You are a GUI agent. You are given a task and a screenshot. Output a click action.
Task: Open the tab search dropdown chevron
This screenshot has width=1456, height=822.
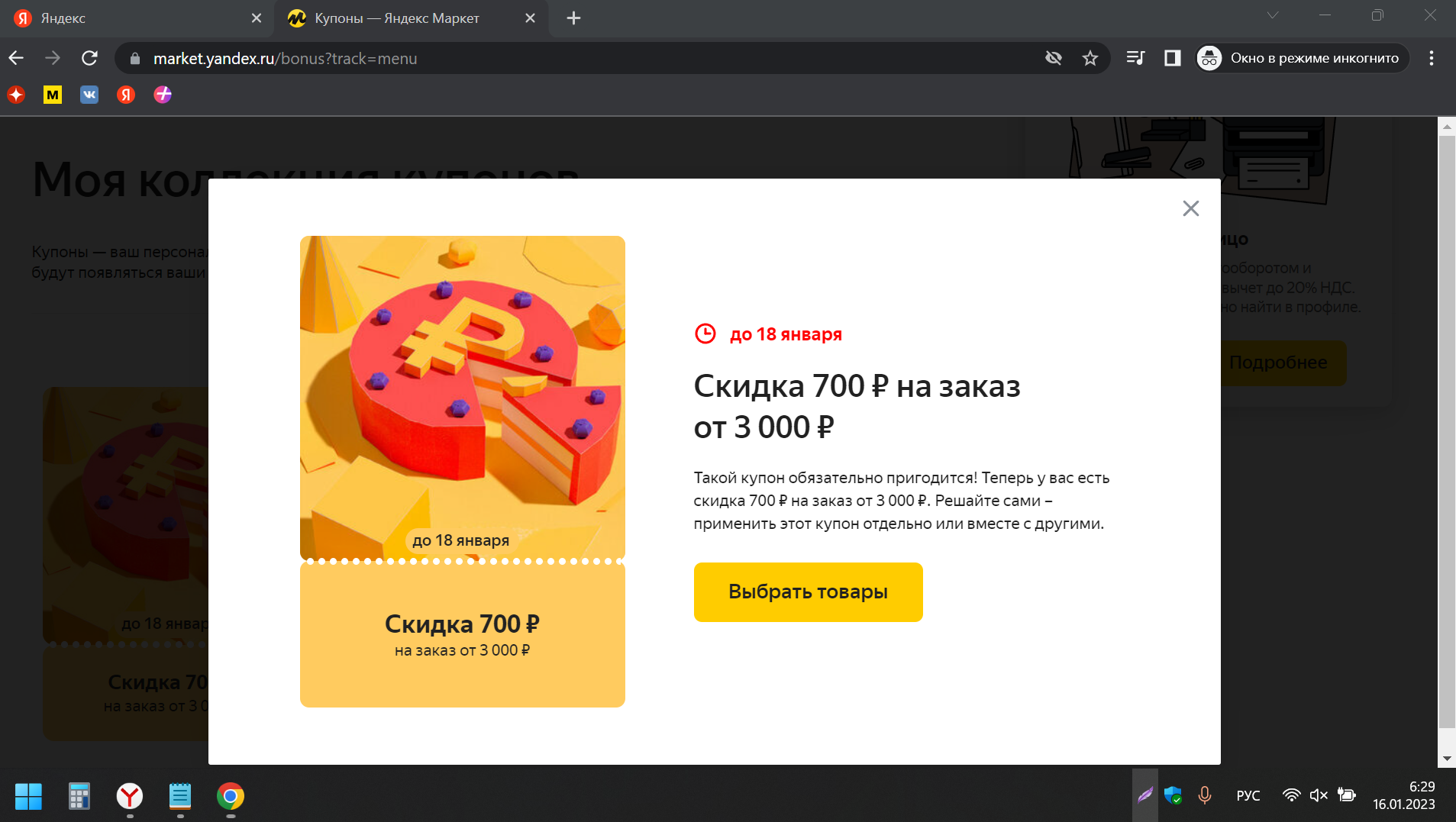point(1272,15)
